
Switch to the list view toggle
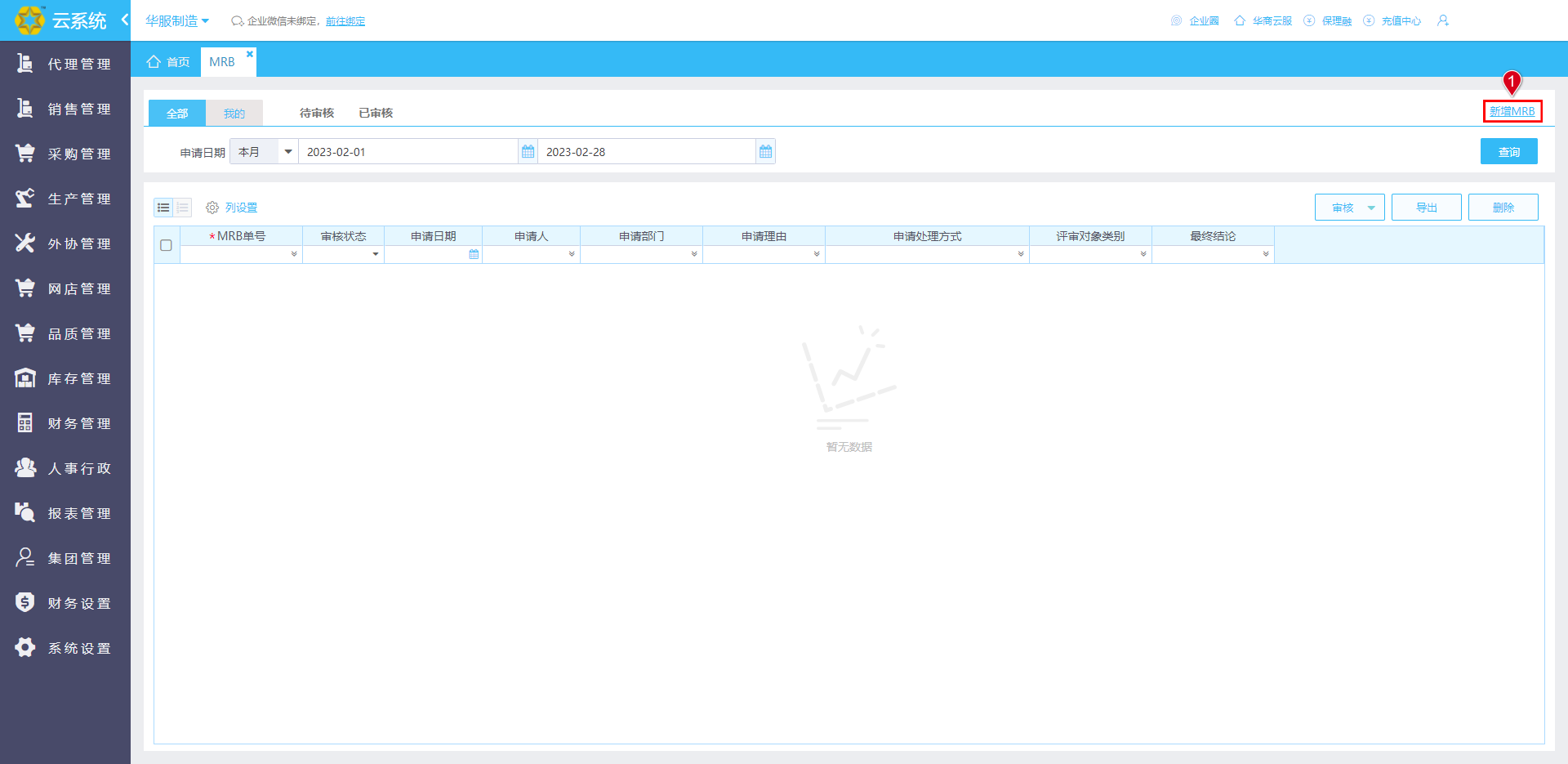click(163, 208)
